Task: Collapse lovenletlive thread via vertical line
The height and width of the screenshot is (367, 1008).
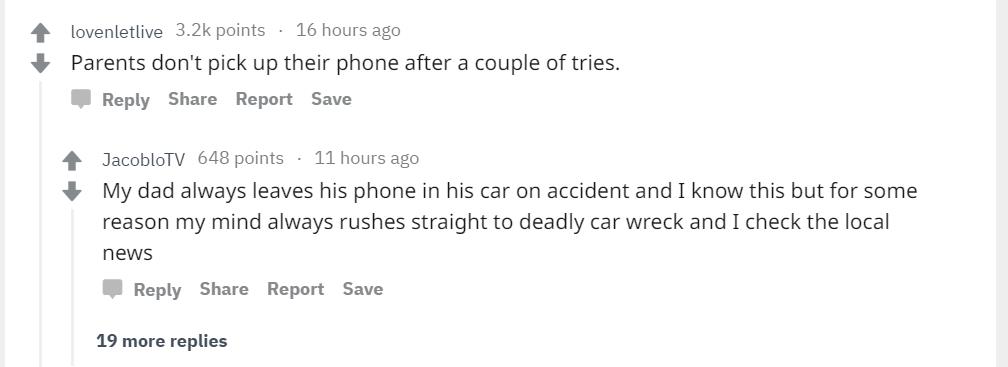Action: 40,224
